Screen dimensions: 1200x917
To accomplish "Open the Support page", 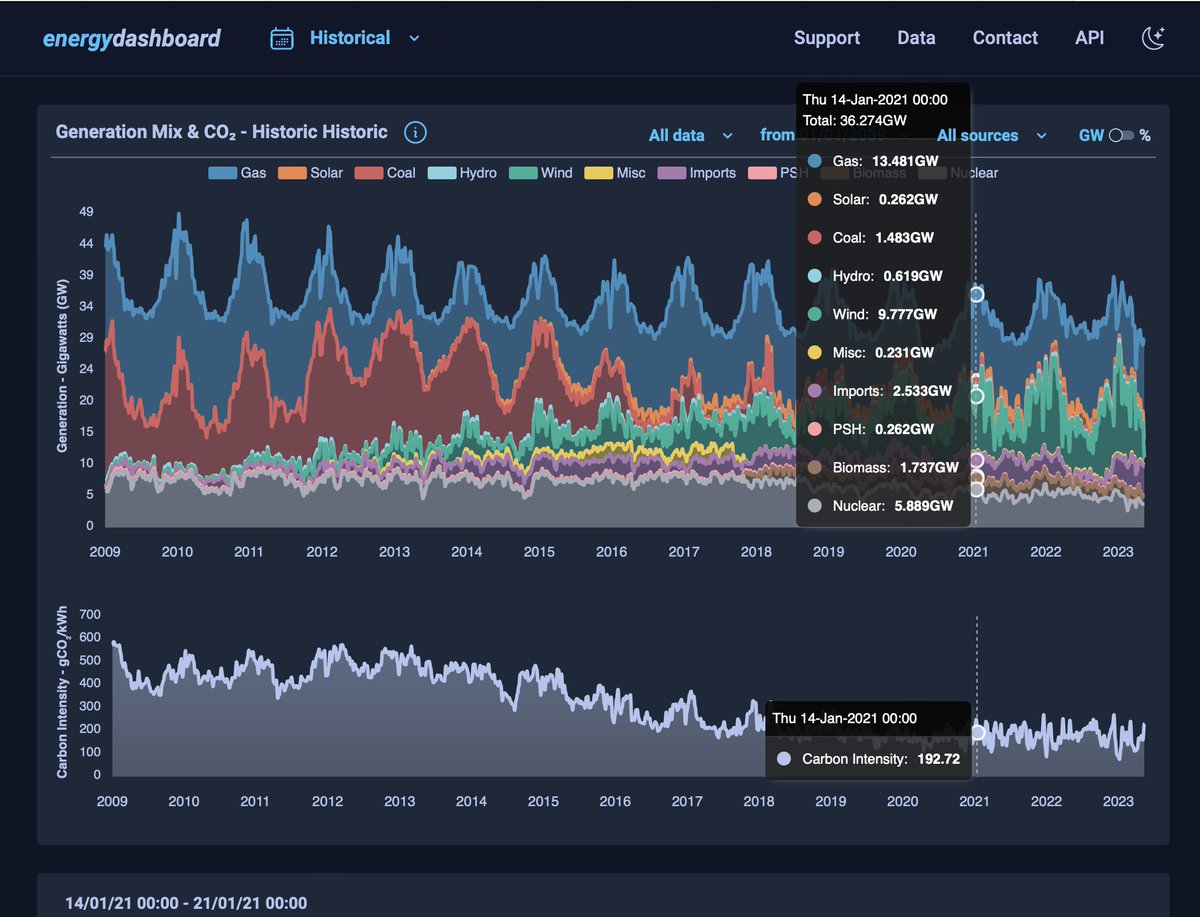I will 827,38.
